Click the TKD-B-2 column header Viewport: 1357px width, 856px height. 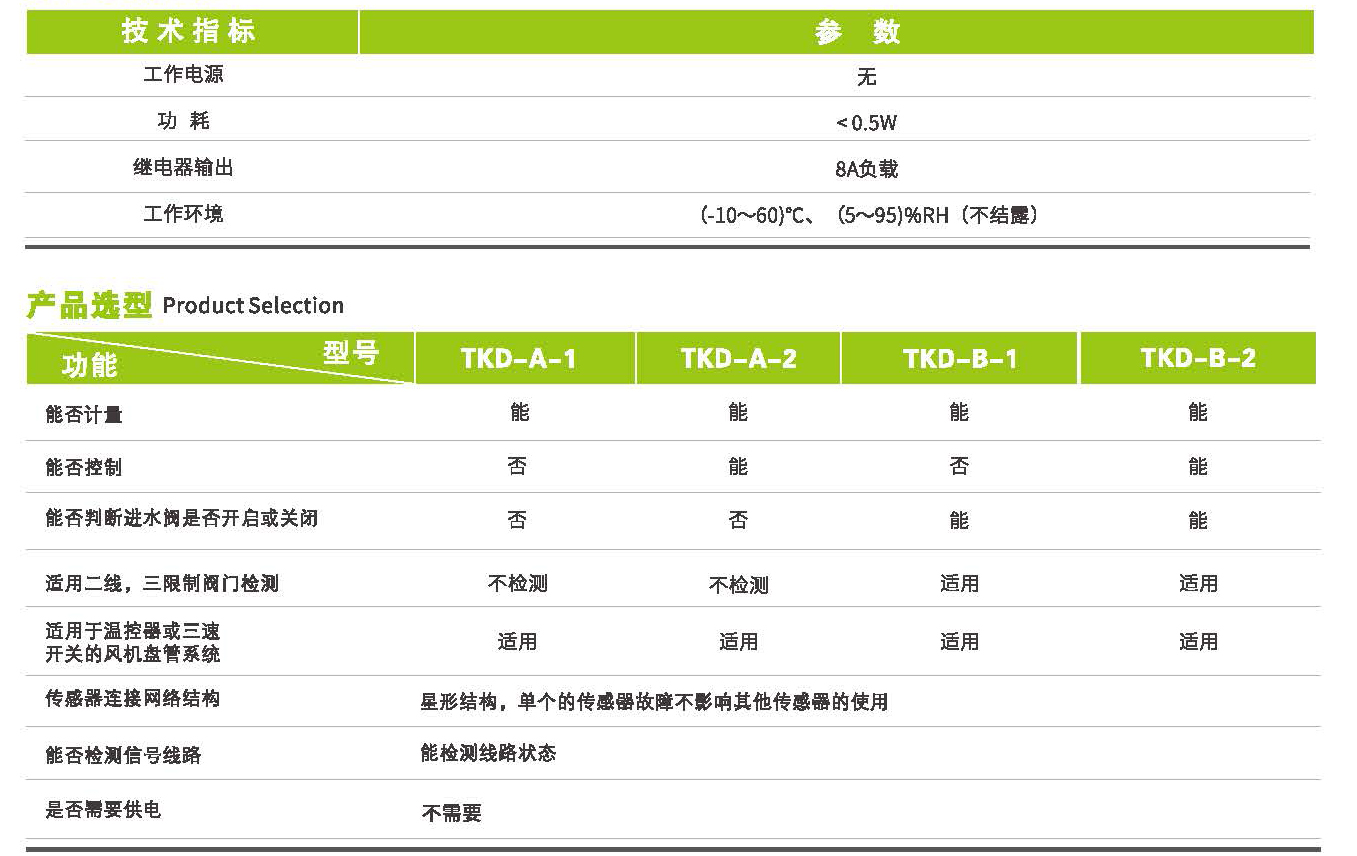pyautogui.click(x=1197, y=359)
